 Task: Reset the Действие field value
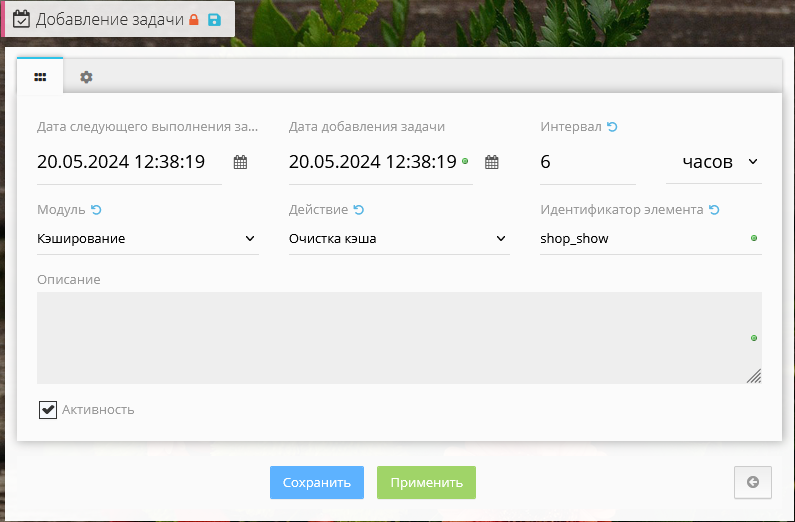358,210
